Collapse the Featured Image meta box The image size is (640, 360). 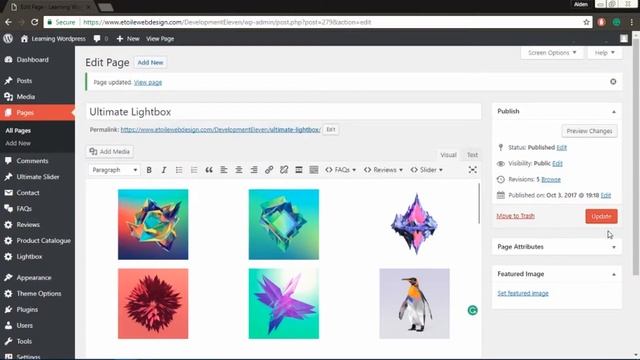point(613,275)
